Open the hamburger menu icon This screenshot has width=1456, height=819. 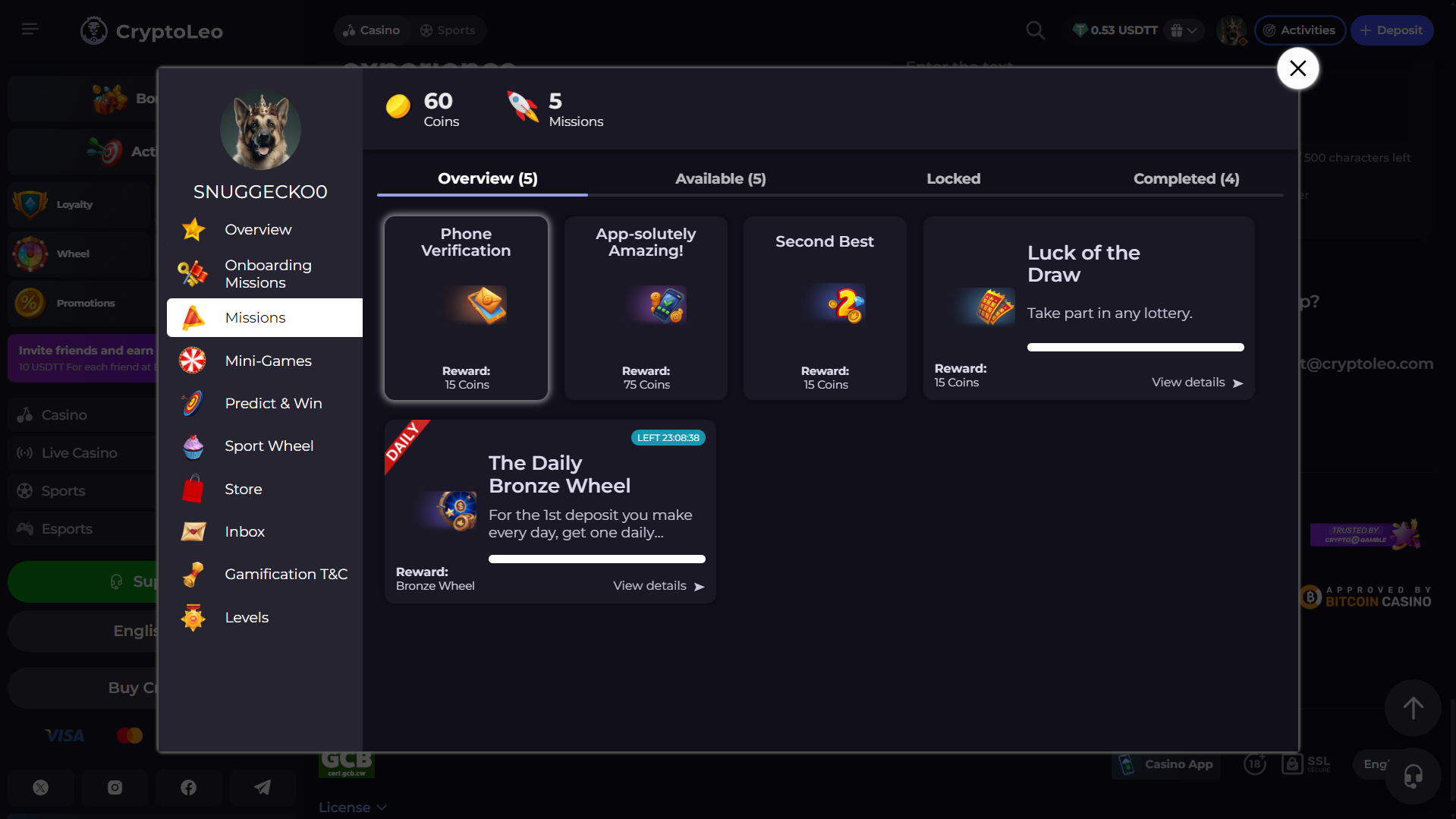point(30,29)
